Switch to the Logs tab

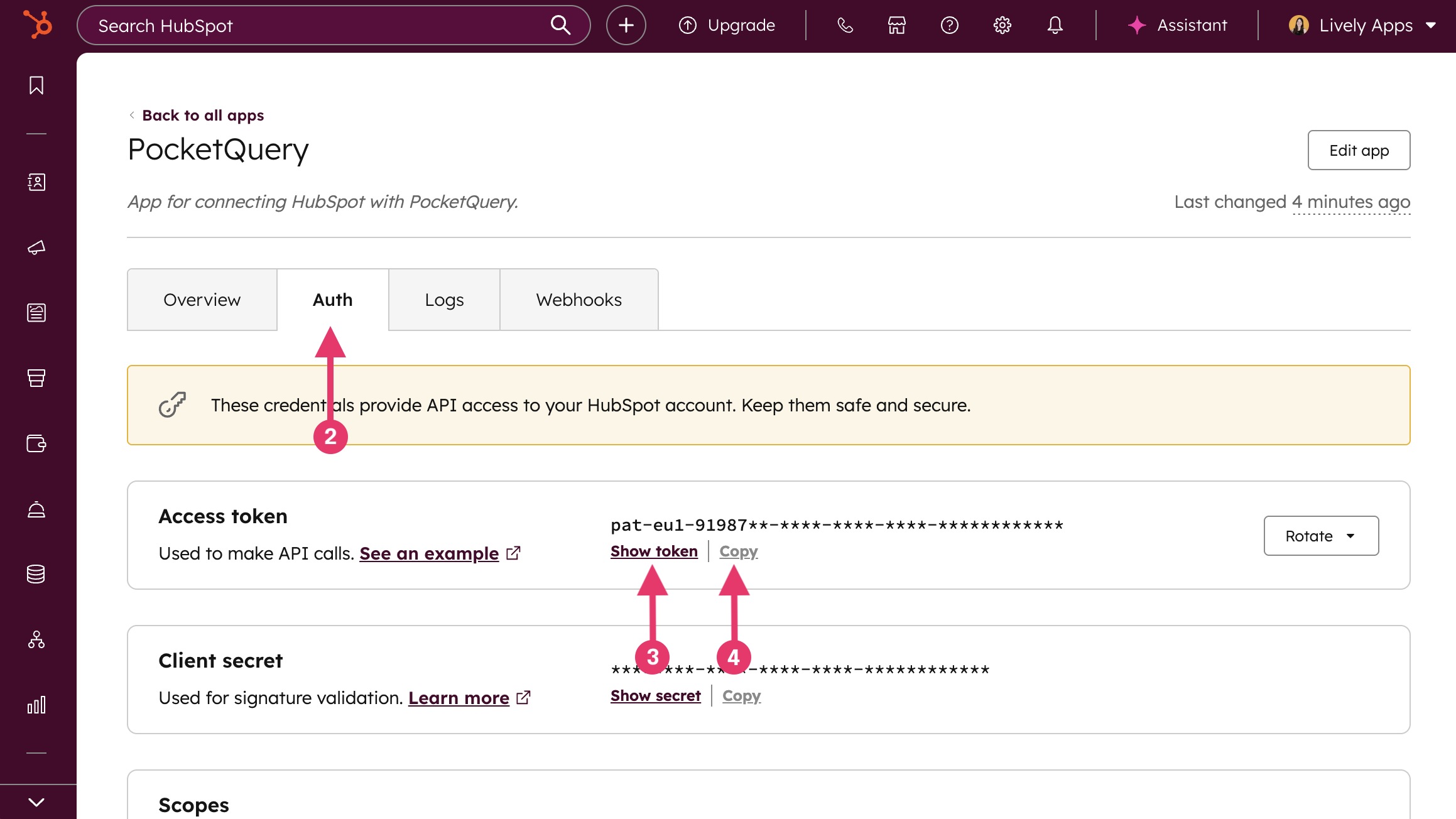click(x=443, y=300)
